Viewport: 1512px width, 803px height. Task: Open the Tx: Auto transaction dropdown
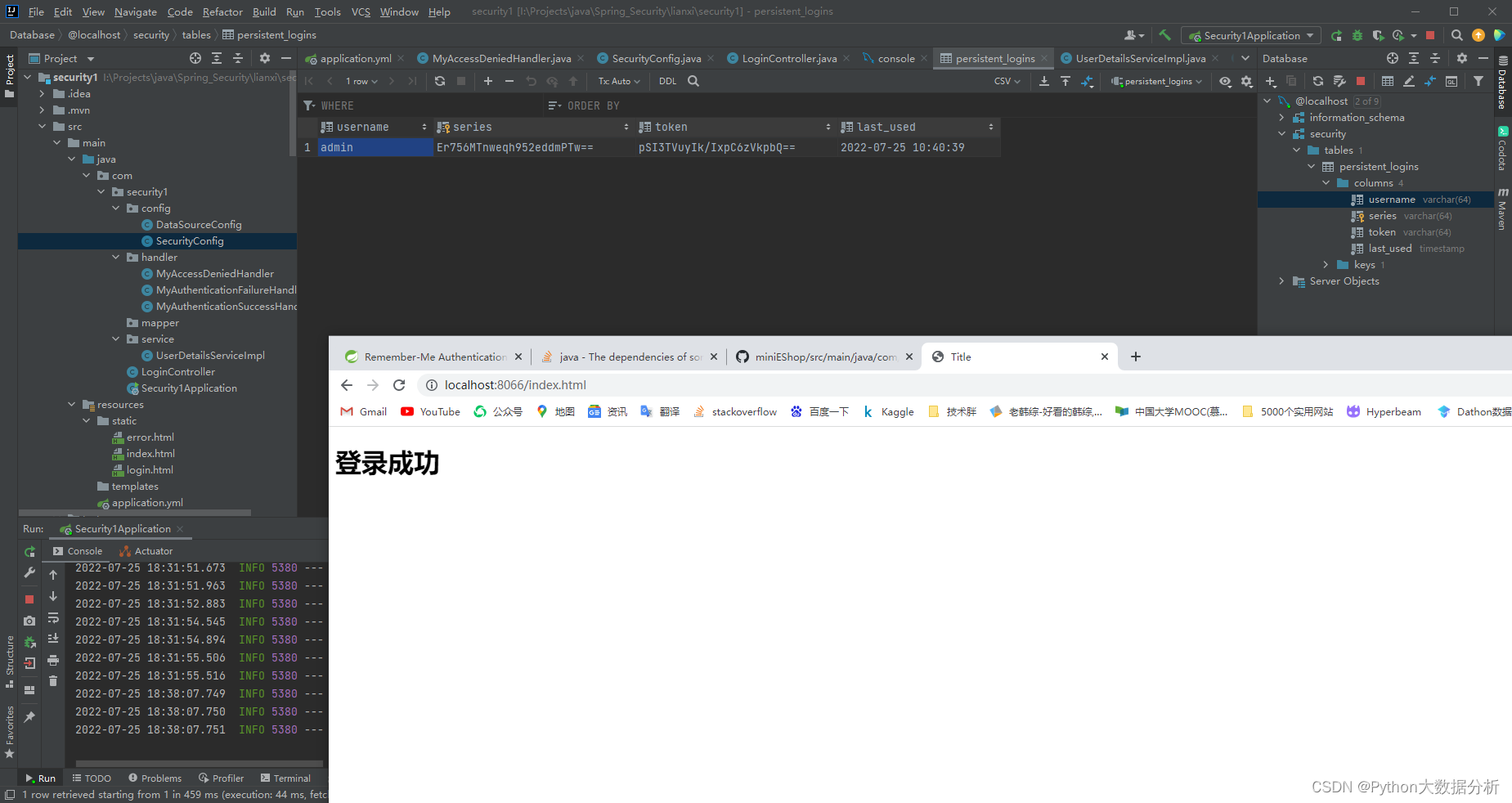point(618,81)
